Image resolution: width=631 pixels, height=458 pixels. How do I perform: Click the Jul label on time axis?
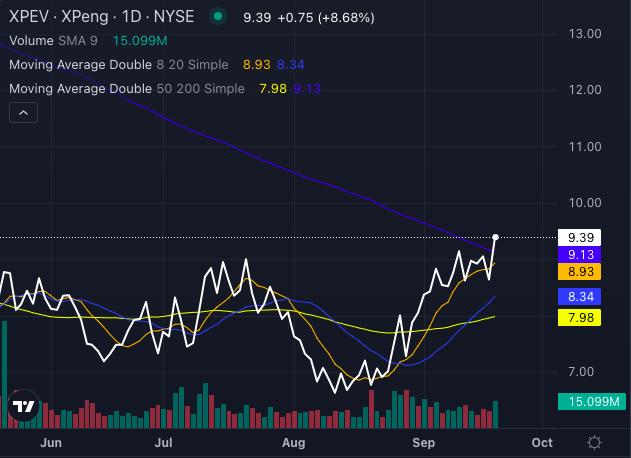pos(163,443)
